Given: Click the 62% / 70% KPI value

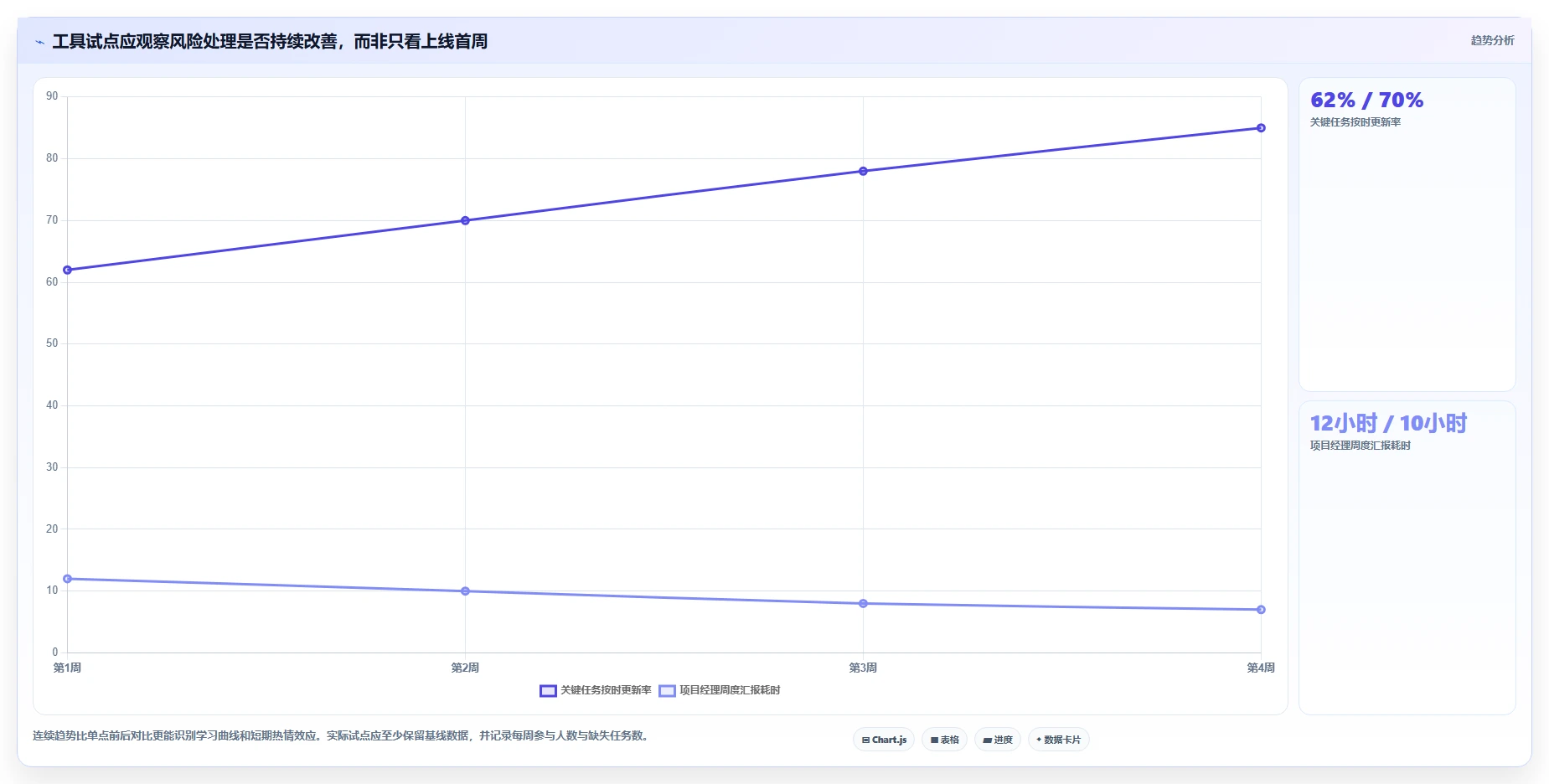Looking at the screenshot, I should click(x=1366, y=101).
